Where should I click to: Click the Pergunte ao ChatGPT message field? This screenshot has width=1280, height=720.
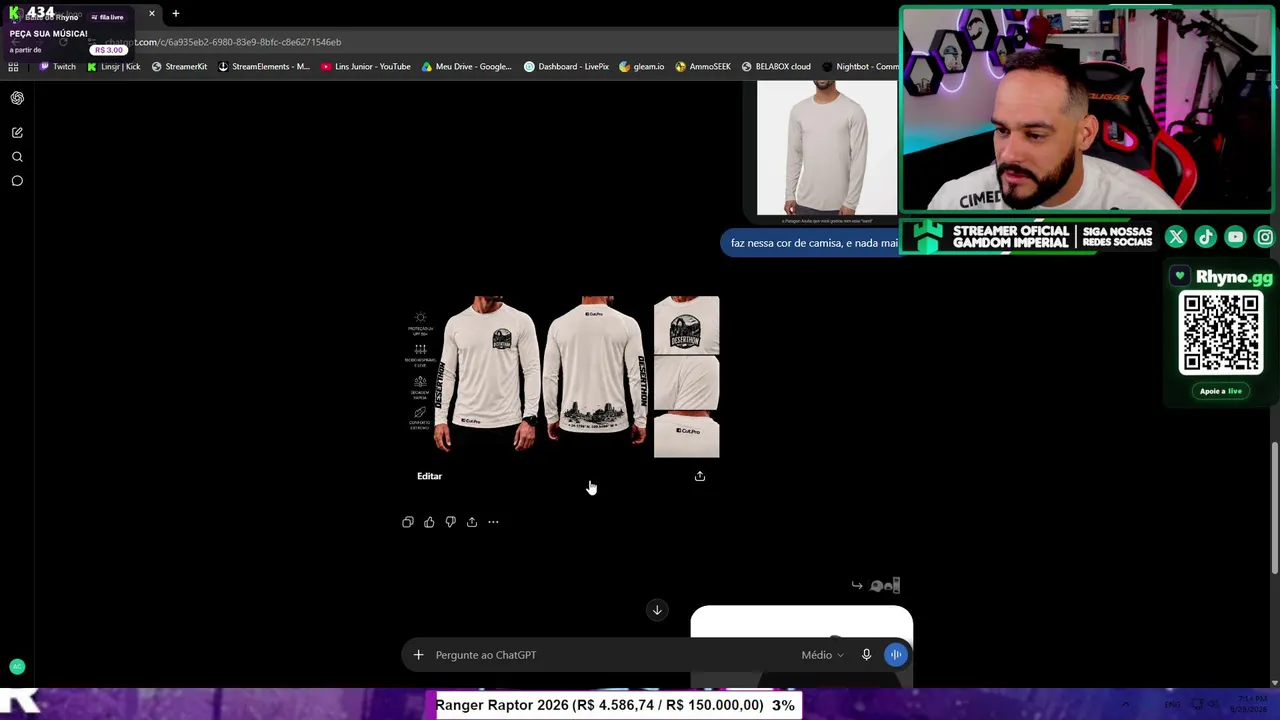tap(610, 655)
